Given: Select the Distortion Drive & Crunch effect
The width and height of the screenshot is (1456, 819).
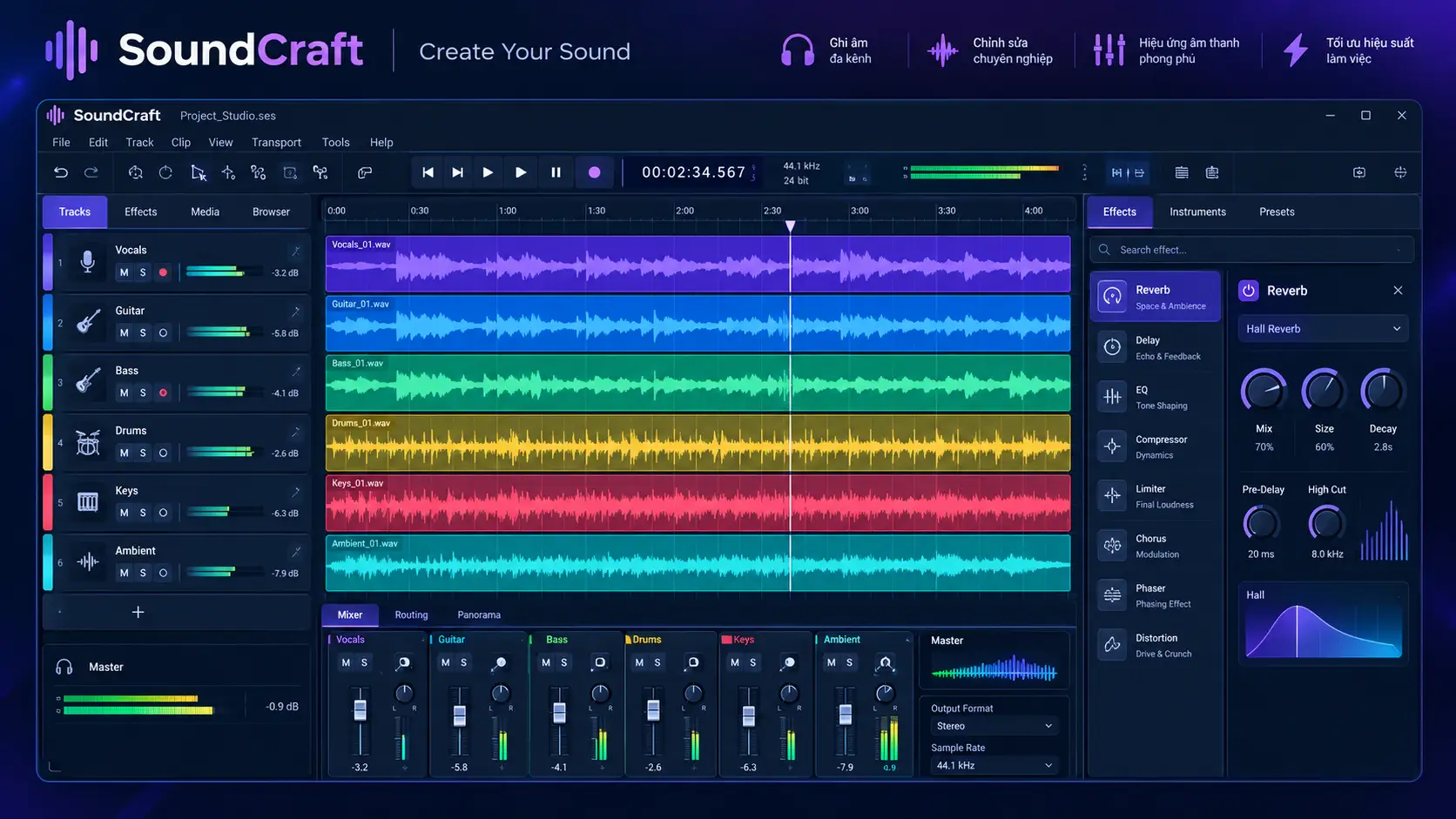Looking at the screenshot, I should pos(1155,645).
